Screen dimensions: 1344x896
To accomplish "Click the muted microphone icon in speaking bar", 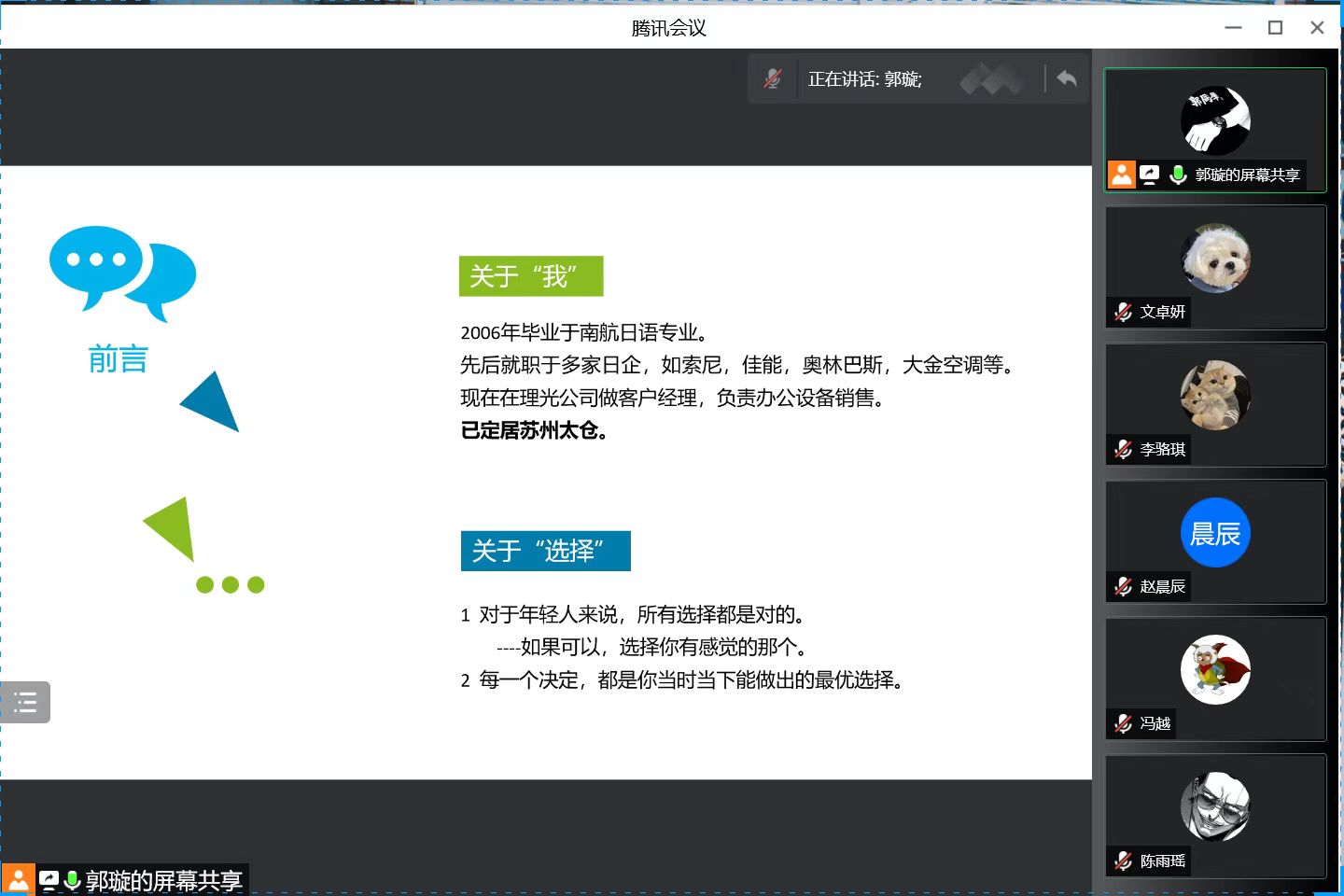I will tap(773, 79).
